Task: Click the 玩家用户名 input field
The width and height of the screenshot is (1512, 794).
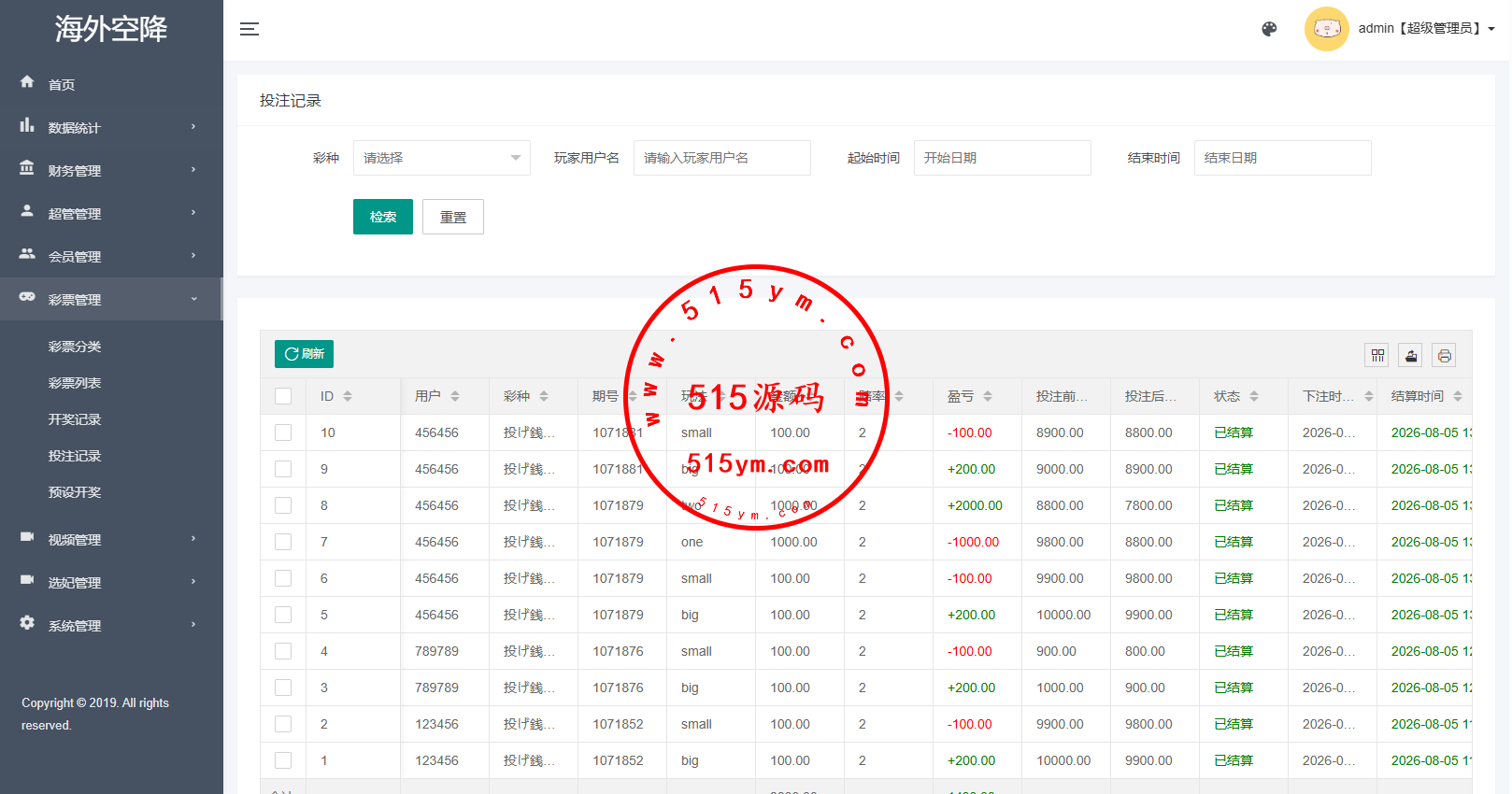Action: click(x=722, y=158)
